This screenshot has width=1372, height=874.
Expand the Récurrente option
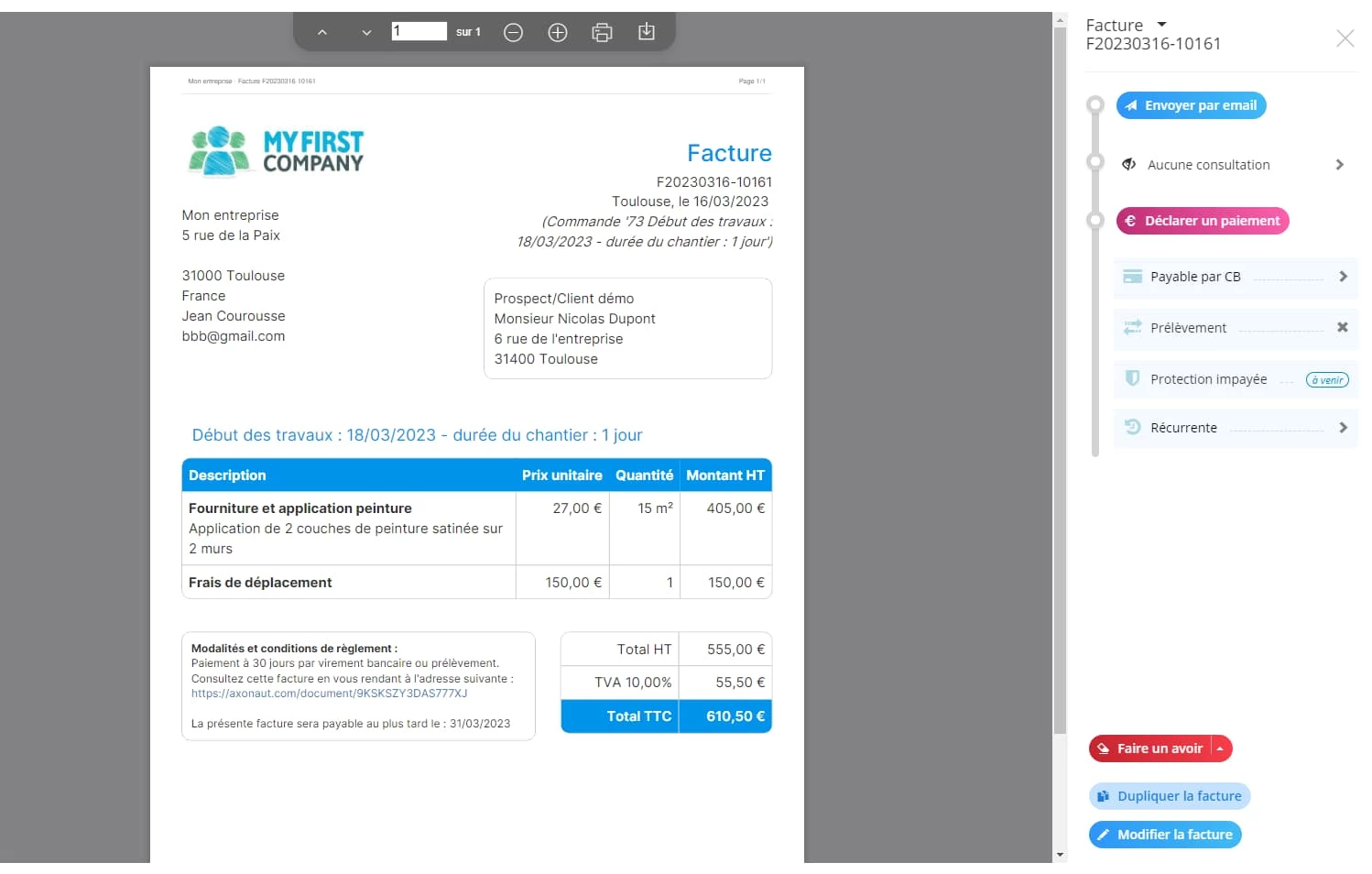coord(1342,428)
